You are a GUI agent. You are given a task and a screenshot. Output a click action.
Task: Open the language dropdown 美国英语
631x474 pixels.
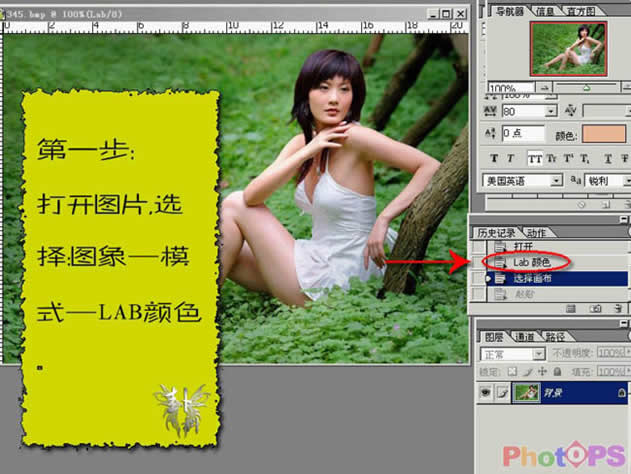522,181
